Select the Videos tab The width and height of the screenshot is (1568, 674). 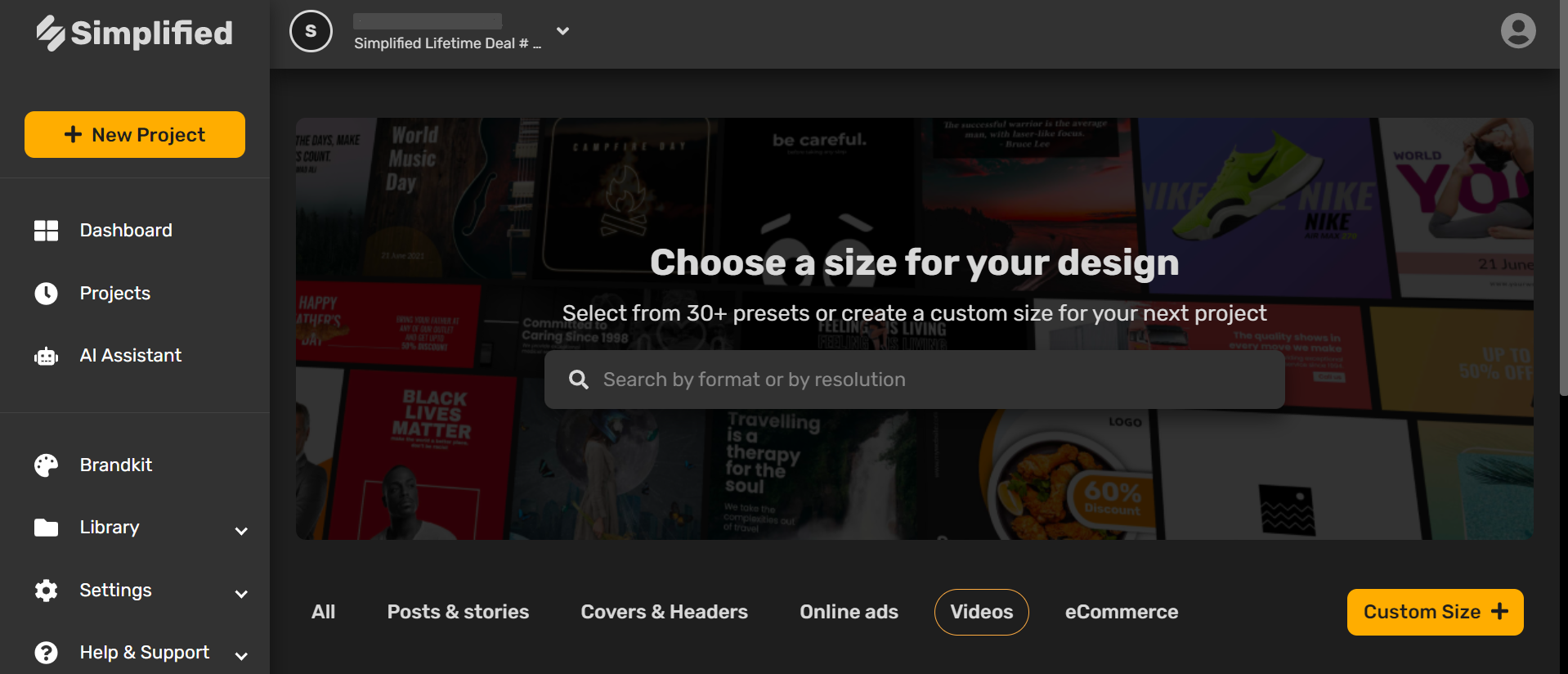point(981,612)
